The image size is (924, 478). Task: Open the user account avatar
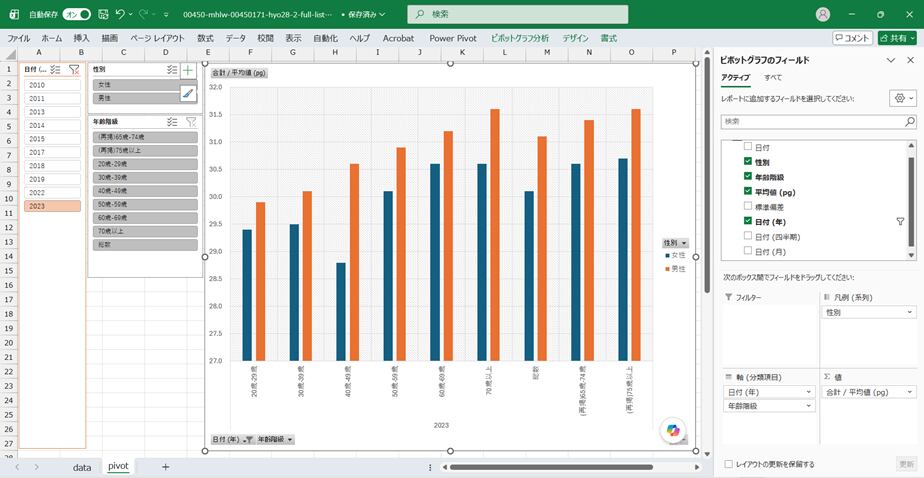click(x=823, y=14)
